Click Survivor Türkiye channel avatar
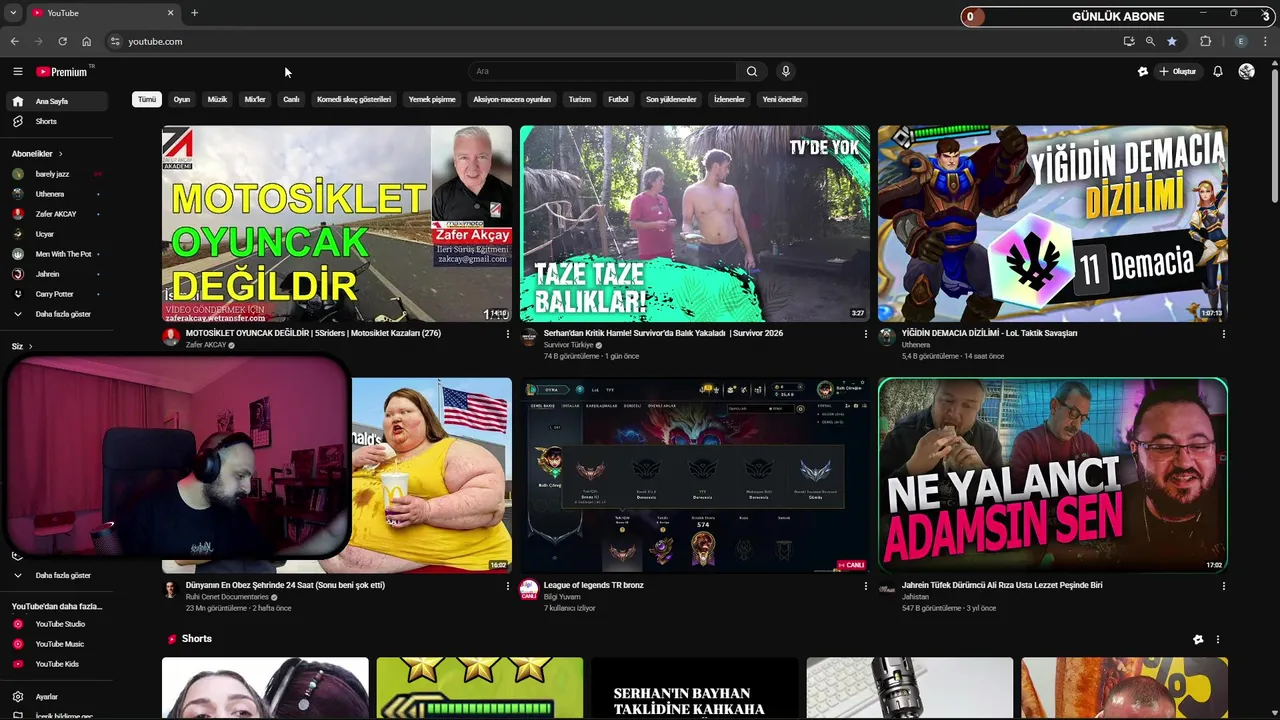Viewport: 1280px width, 720px height. point(529,337)
